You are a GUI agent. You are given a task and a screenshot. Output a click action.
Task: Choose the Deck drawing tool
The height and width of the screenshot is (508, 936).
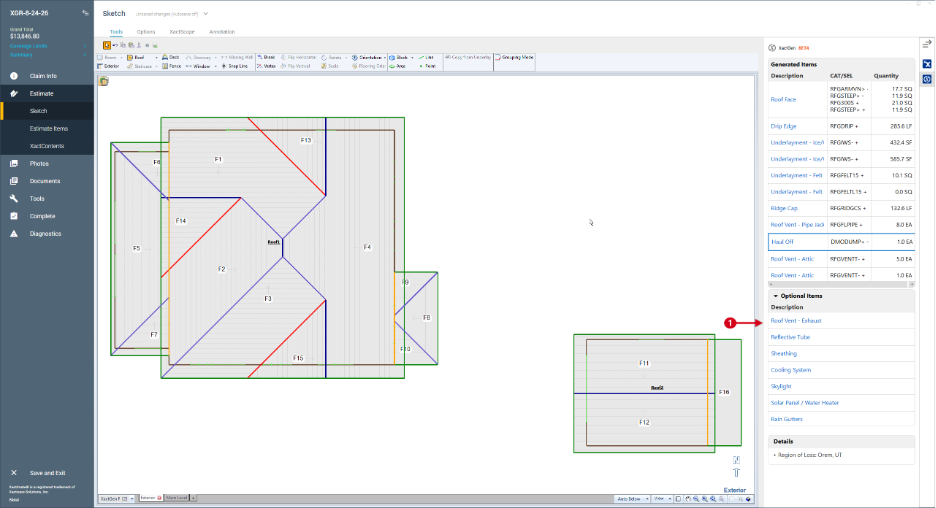click(x=171, y=57)
